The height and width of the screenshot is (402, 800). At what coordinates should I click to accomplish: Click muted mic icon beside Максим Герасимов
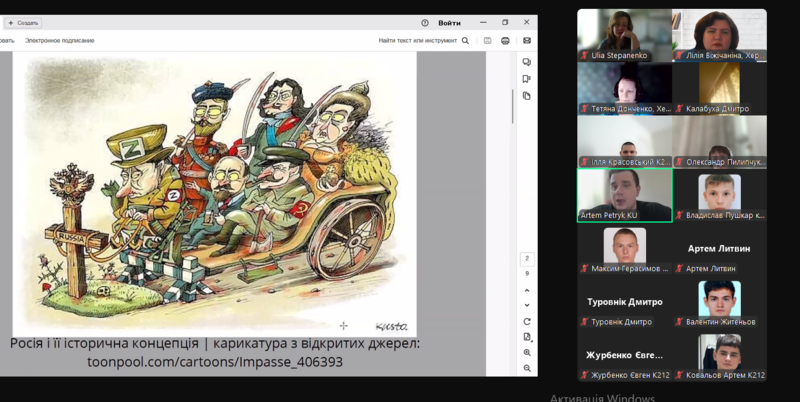(x=585, y=268)
